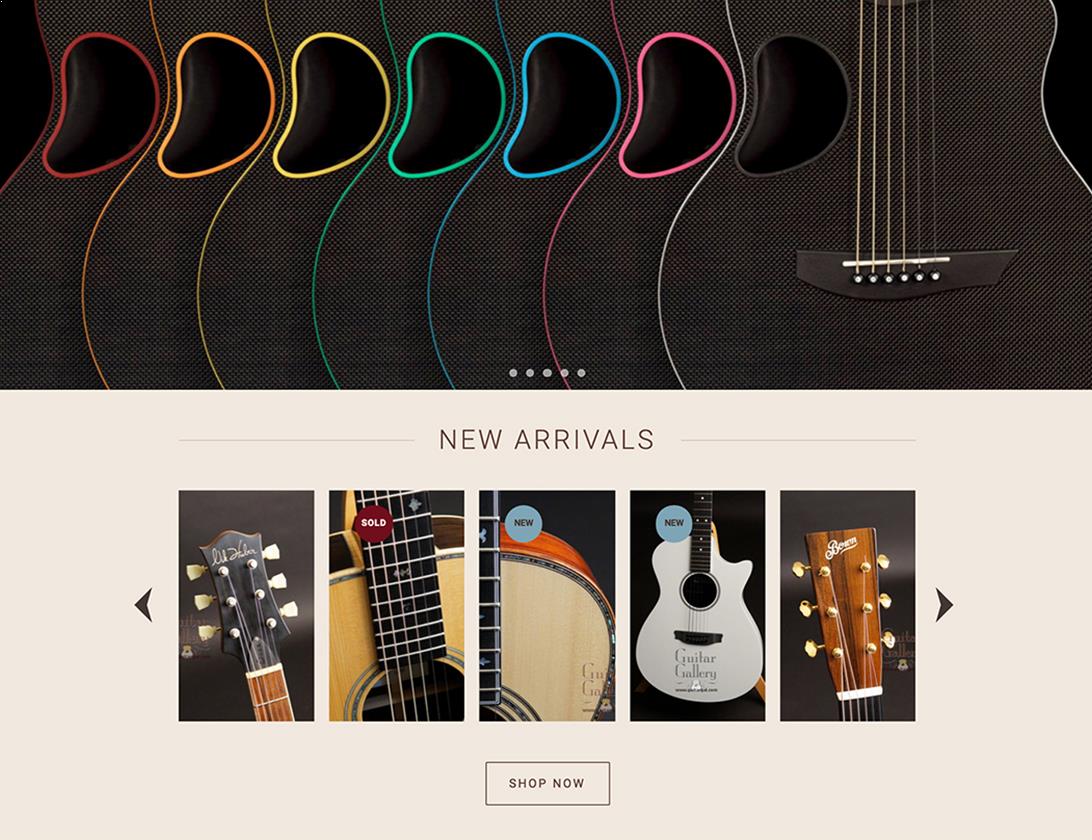The height and width of the screenshot is (840, 1092).
Task: Select the fourth slide dot in hero banner
Action: point(564,373)
